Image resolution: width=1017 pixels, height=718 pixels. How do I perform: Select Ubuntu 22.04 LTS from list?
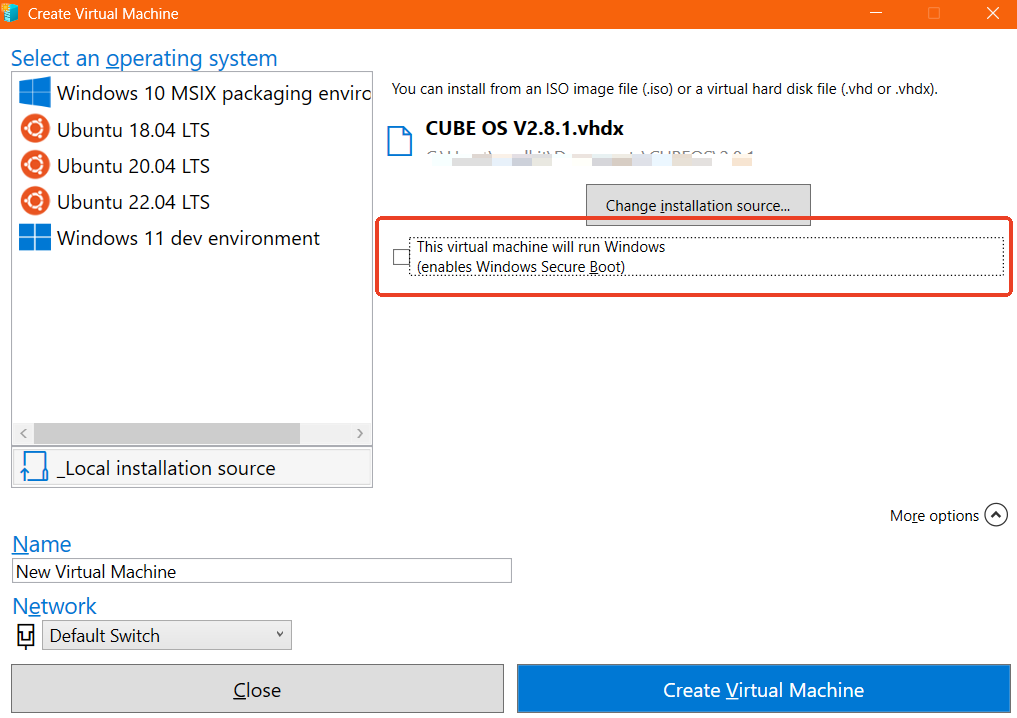133,202
